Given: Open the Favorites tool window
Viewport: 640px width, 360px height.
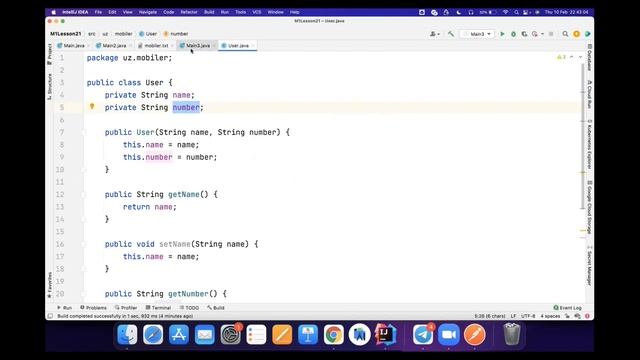Looking at the screenshot, I should 49,285.
